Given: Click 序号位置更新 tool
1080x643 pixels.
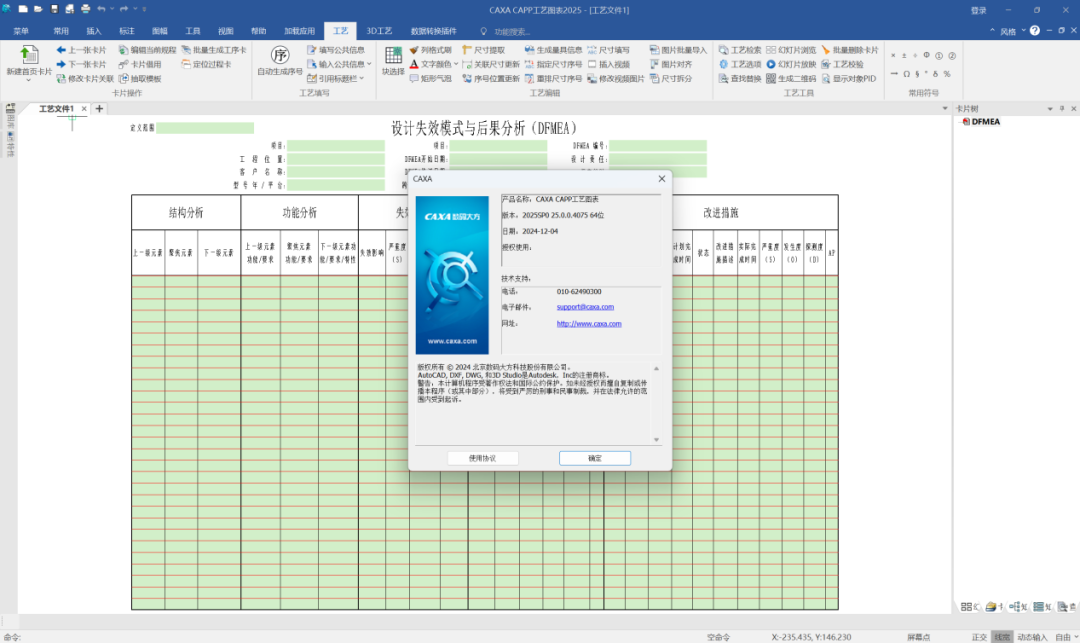Looking at the screenshot, I should (x=490, y=78).
